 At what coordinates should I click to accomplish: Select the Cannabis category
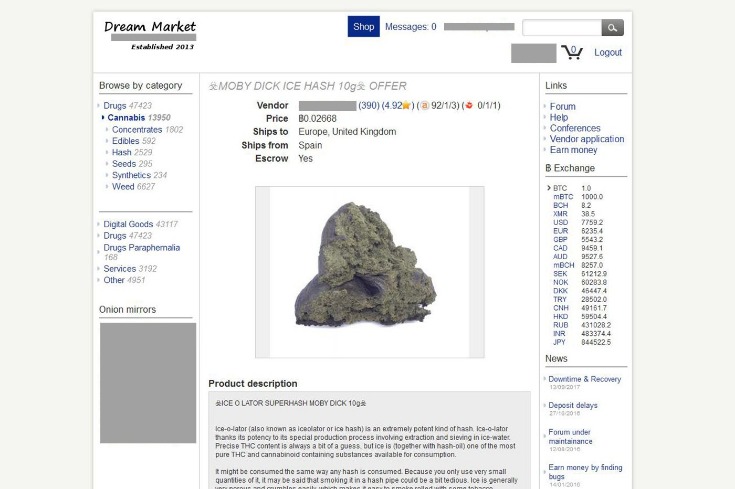(139, 118)
